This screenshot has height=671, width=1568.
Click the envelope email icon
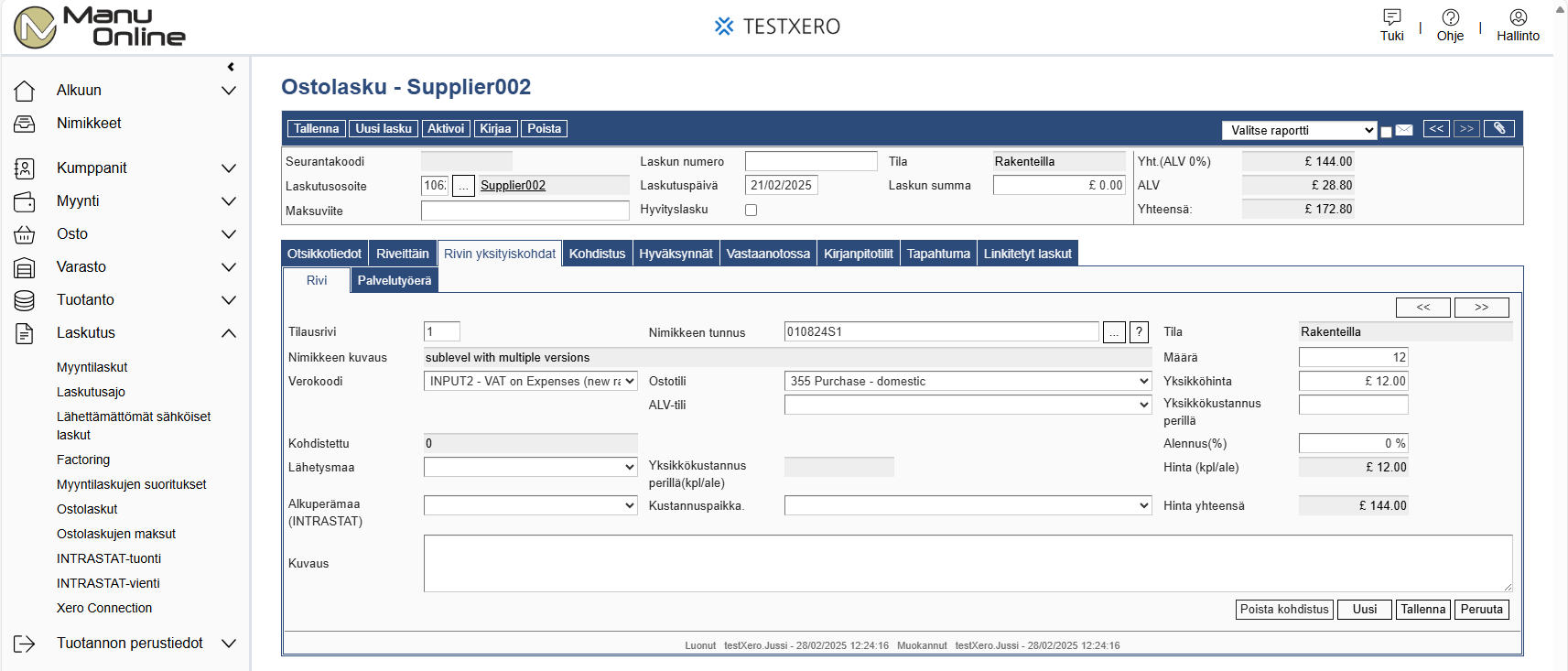pos(1404,130)
